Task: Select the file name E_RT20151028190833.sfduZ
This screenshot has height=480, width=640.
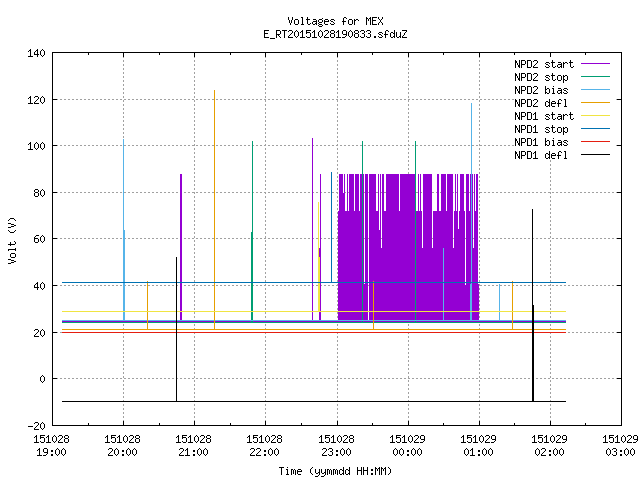Action: click(x=335, y=34)
